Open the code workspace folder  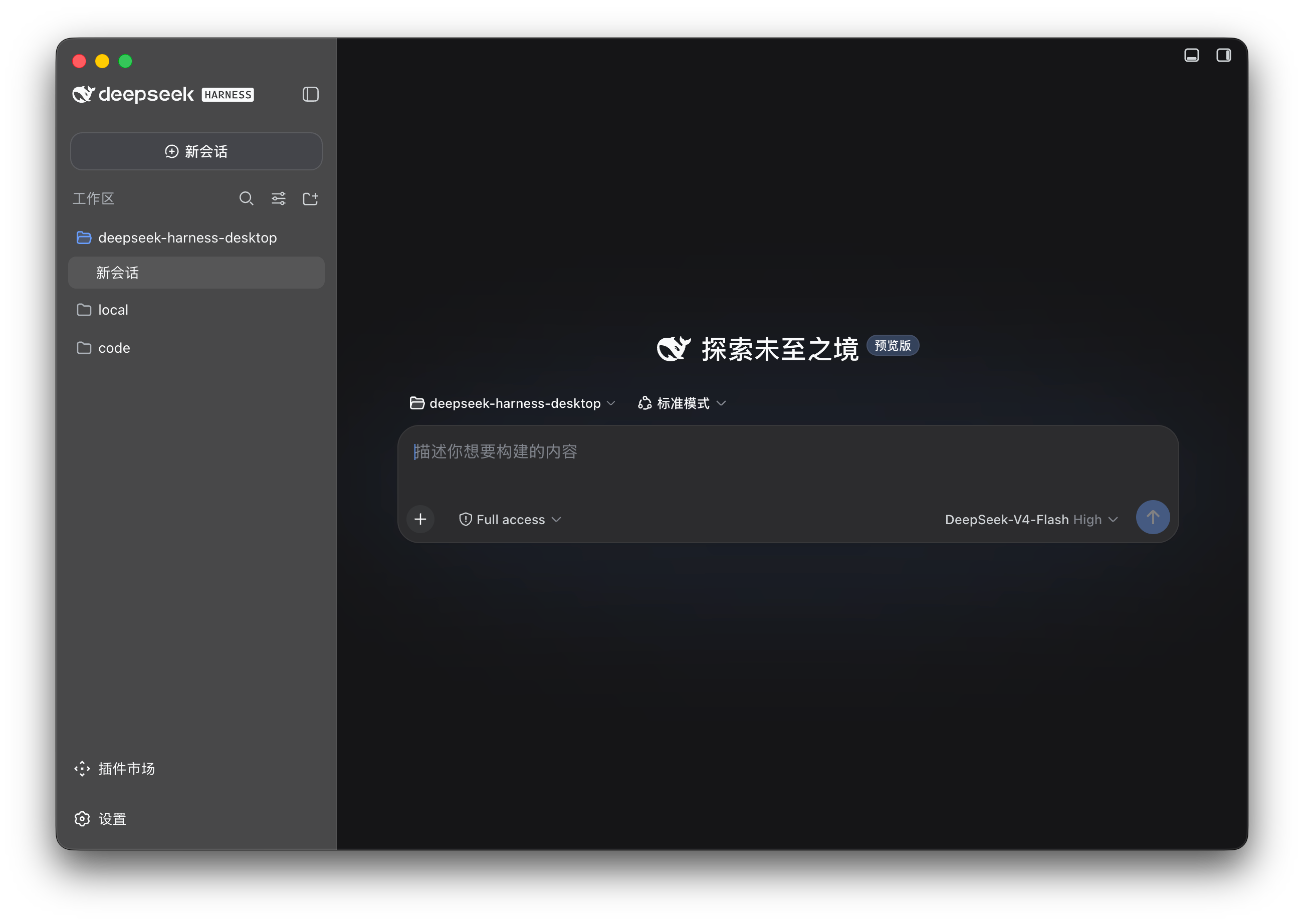pyautogui.click(x=196, y=348)
